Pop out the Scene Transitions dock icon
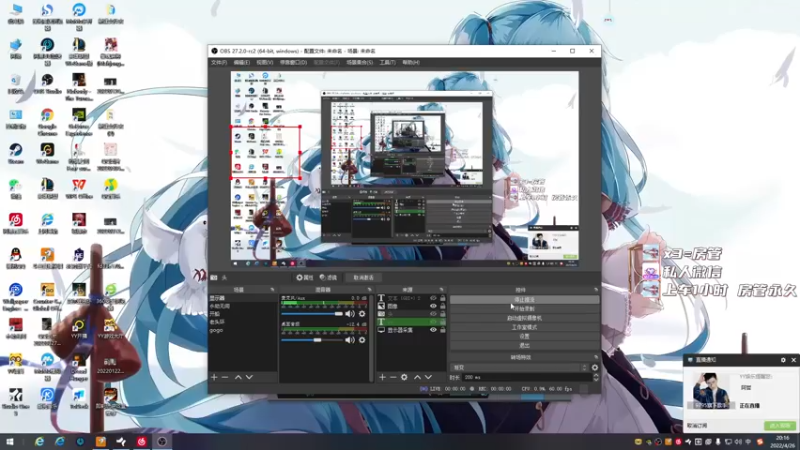 pyautogui.click(x=595, y=357)
